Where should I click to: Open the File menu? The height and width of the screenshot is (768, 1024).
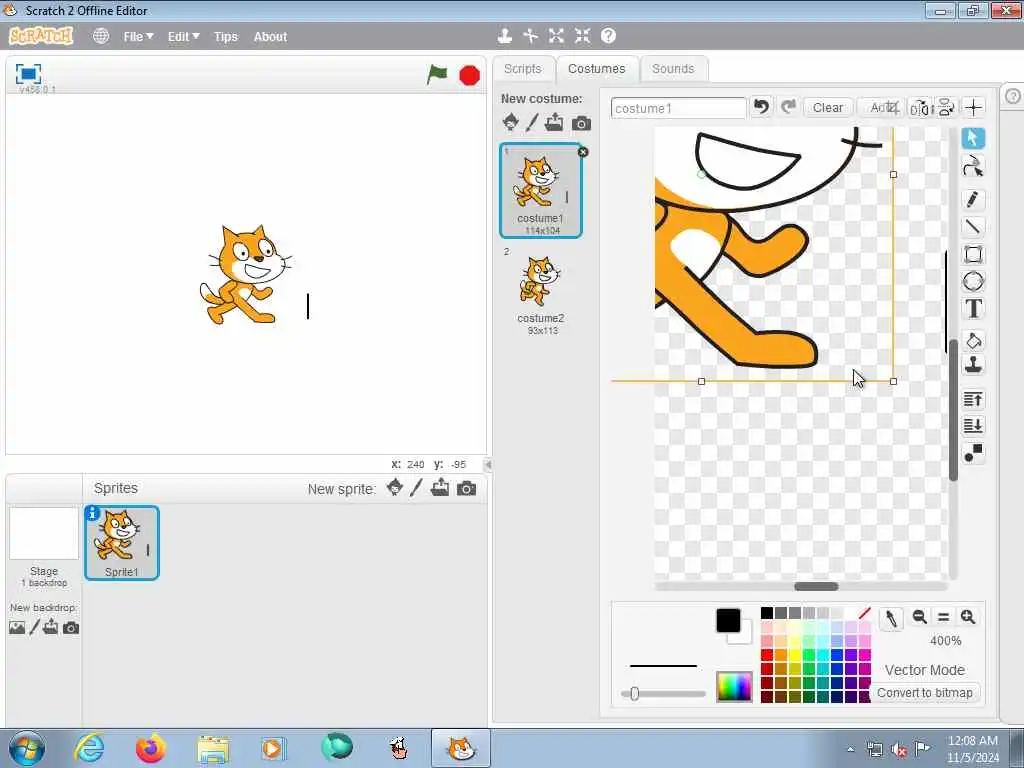point(138,37)
